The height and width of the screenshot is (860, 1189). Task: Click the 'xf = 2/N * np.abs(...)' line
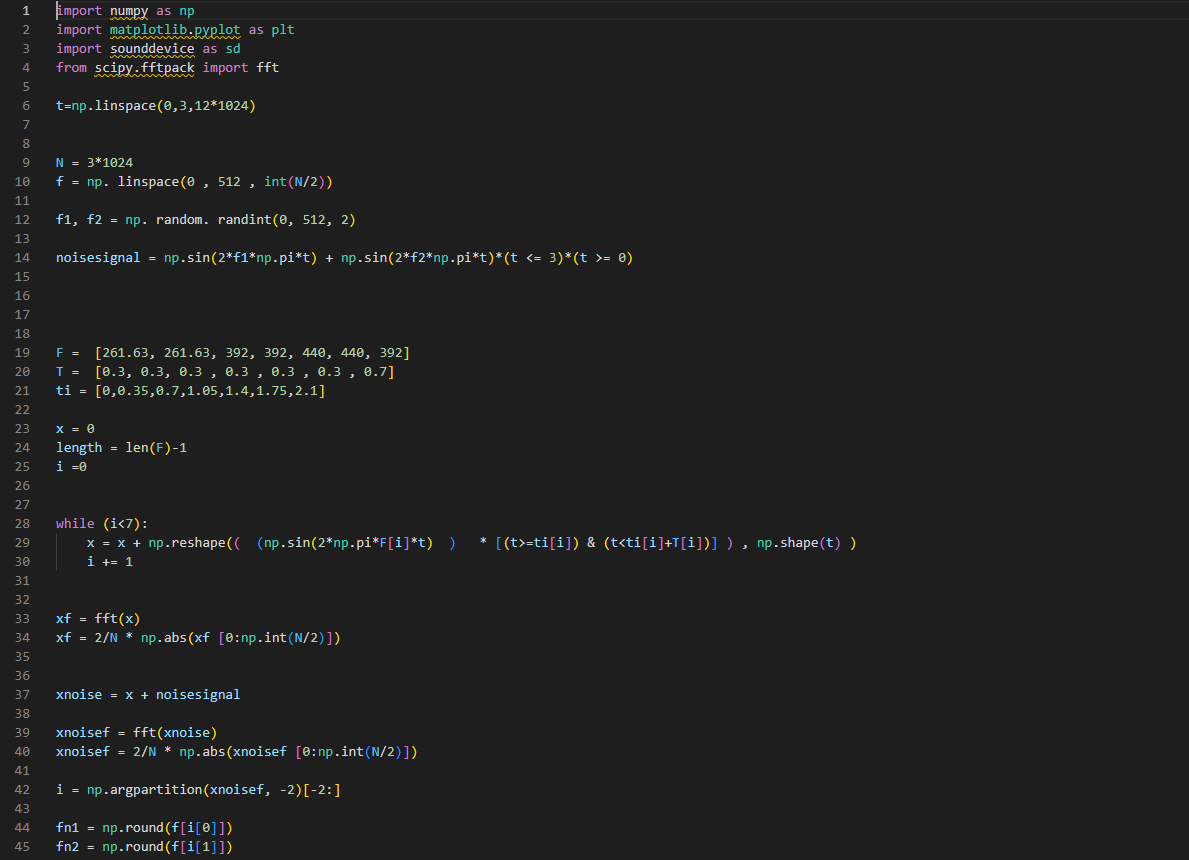coord(198,637)
